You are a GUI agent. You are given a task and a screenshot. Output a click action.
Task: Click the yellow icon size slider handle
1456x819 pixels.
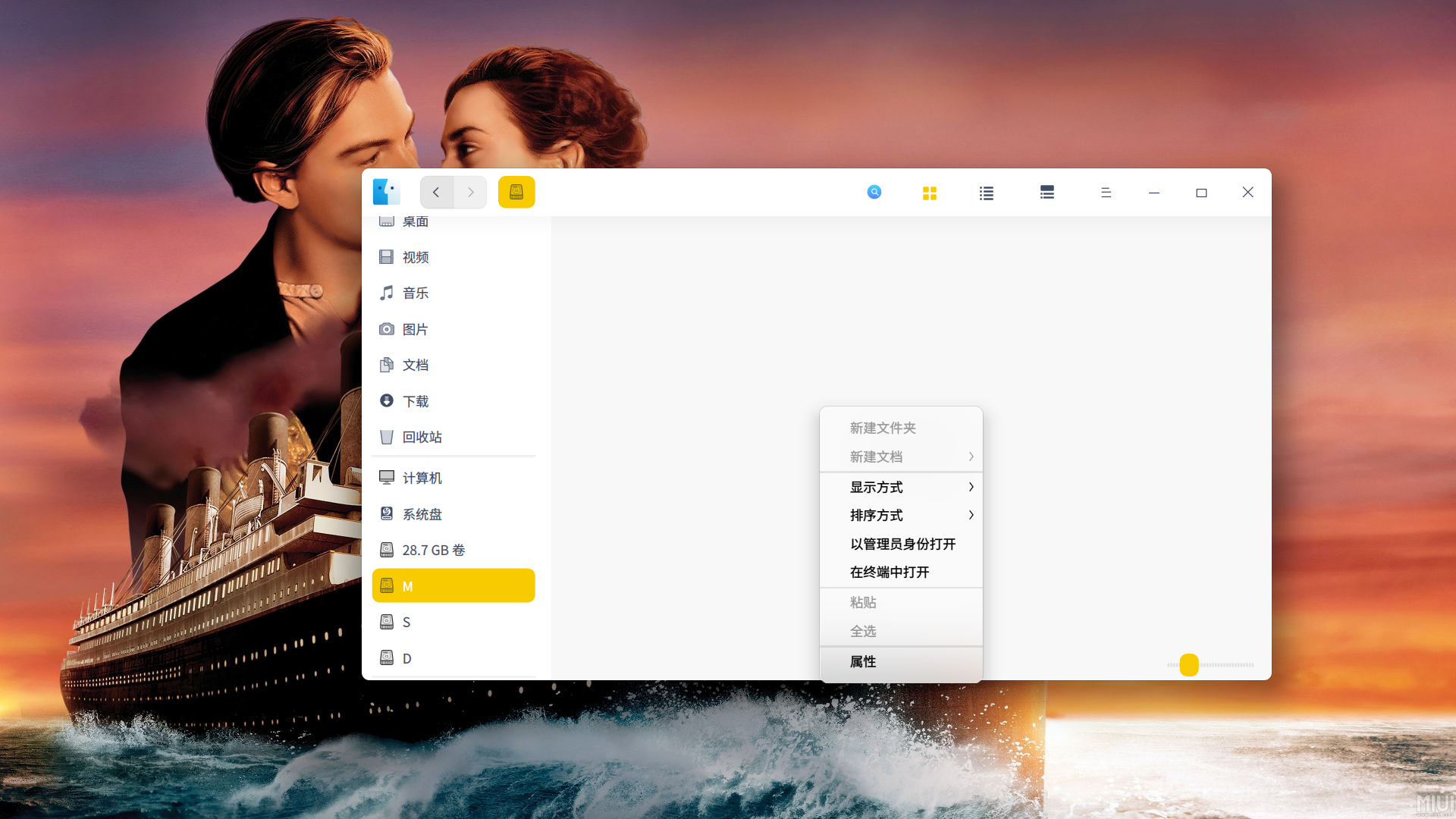pos(1189,665)
